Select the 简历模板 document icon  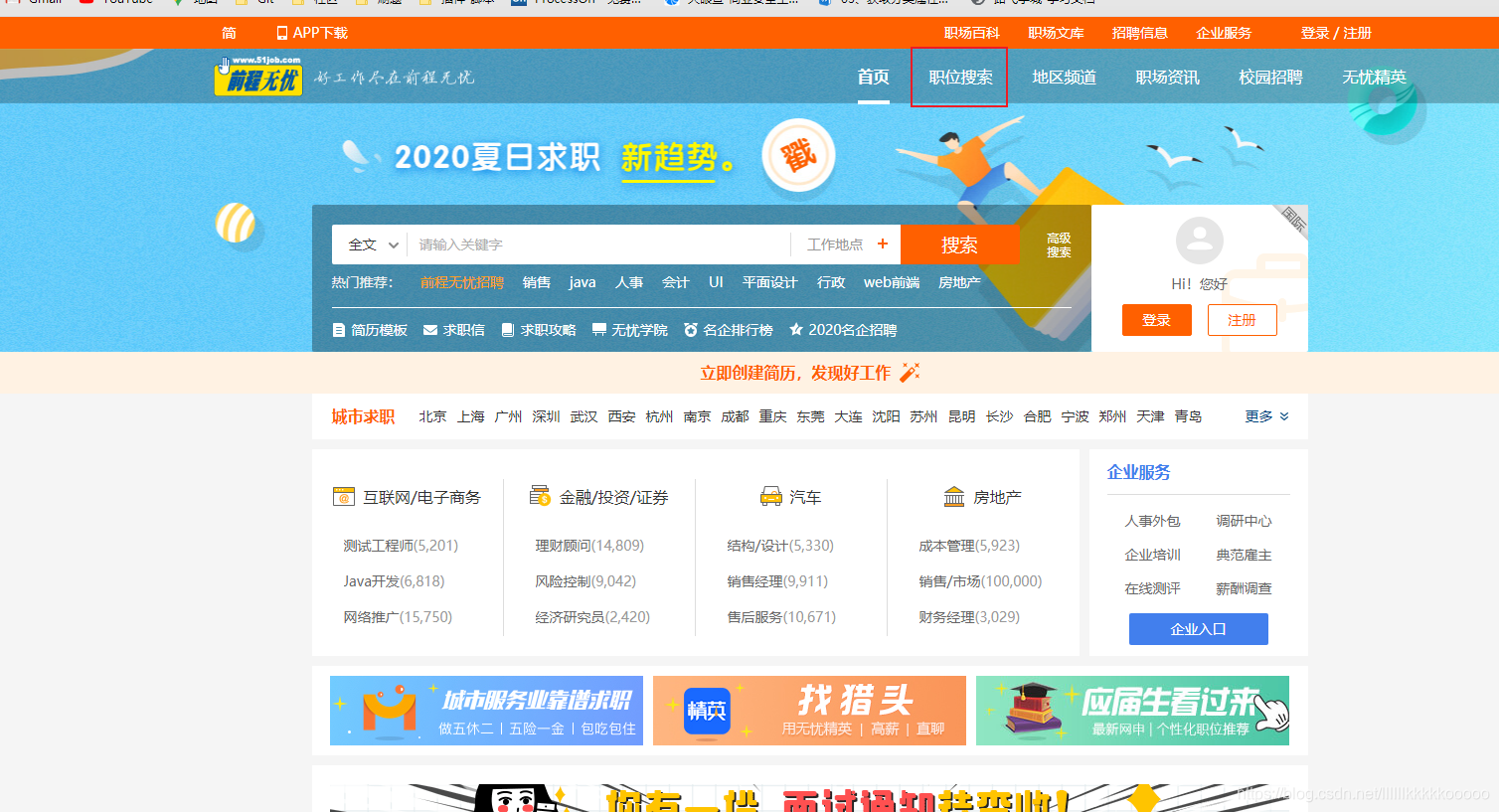pos(339,329)
